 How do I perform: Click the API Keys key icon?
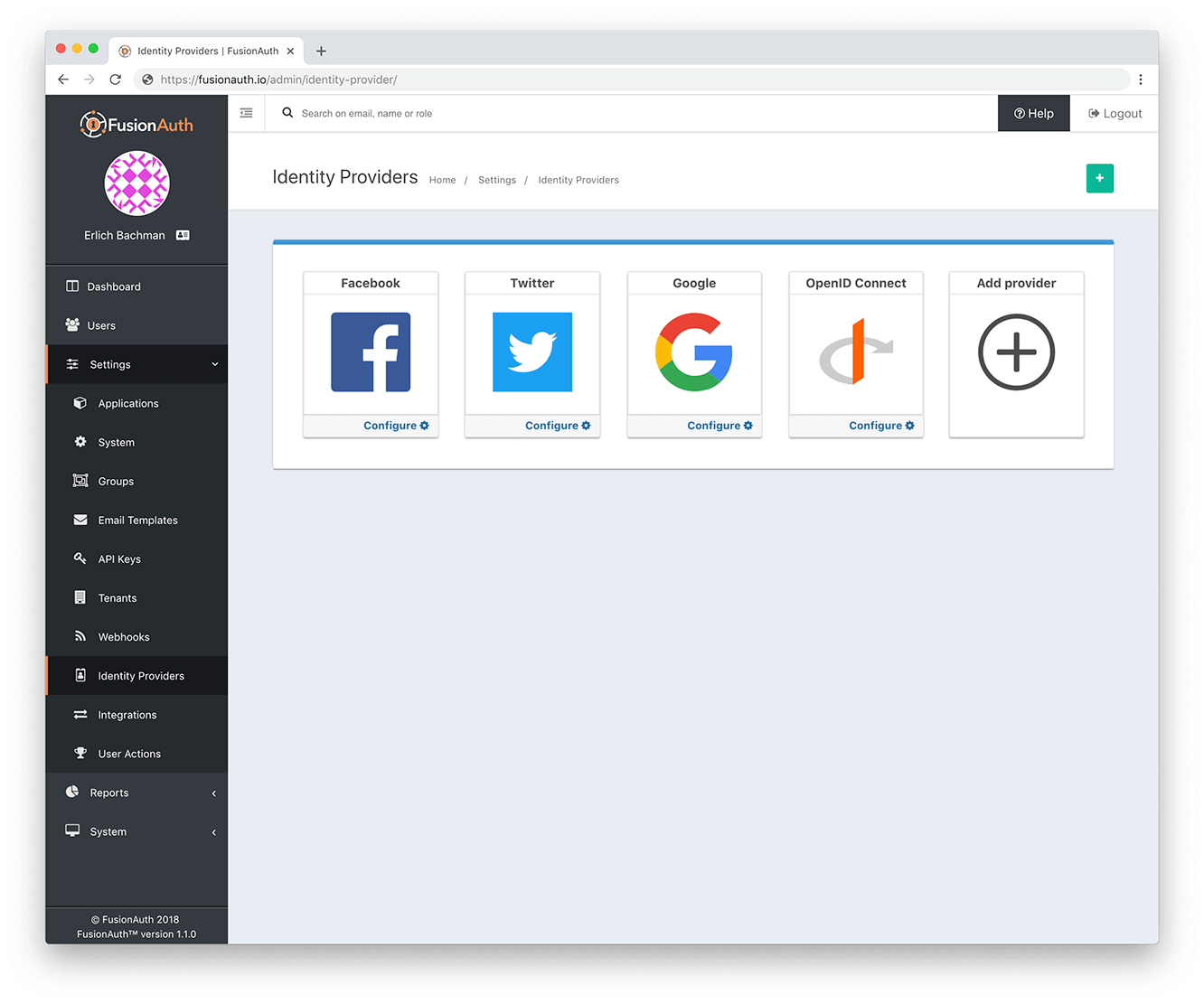80,558
